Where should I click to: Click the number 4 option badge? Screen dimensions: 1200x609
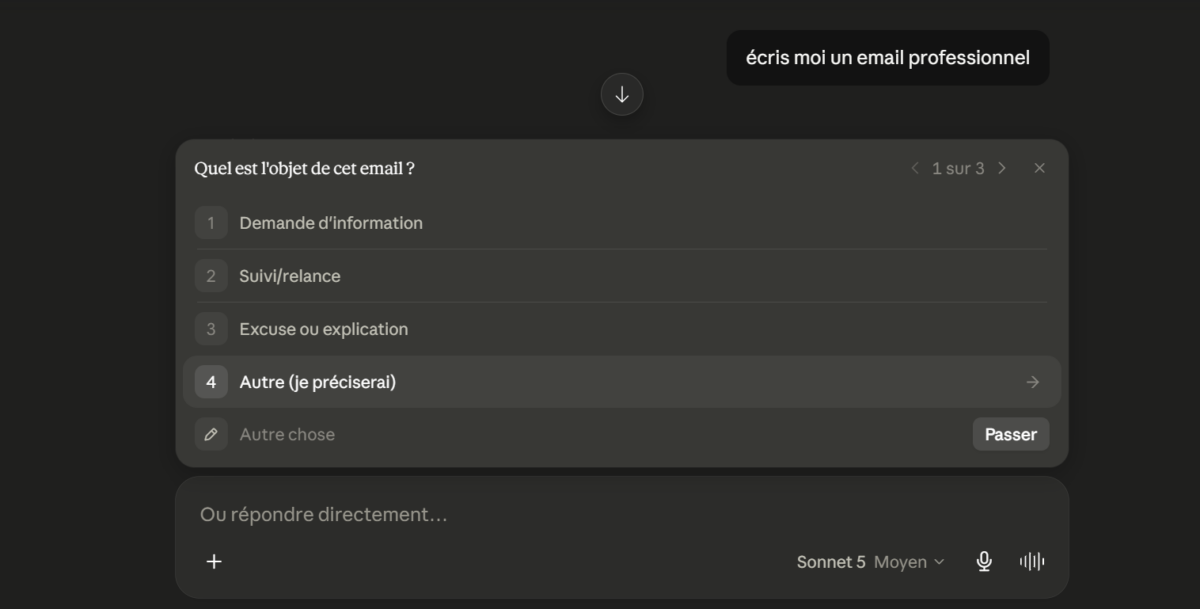211,382
